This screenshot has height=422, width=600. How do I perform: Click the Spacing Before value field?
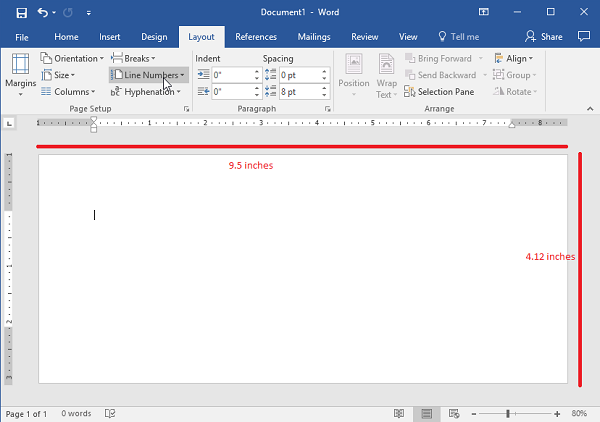[x=300, y=75]
